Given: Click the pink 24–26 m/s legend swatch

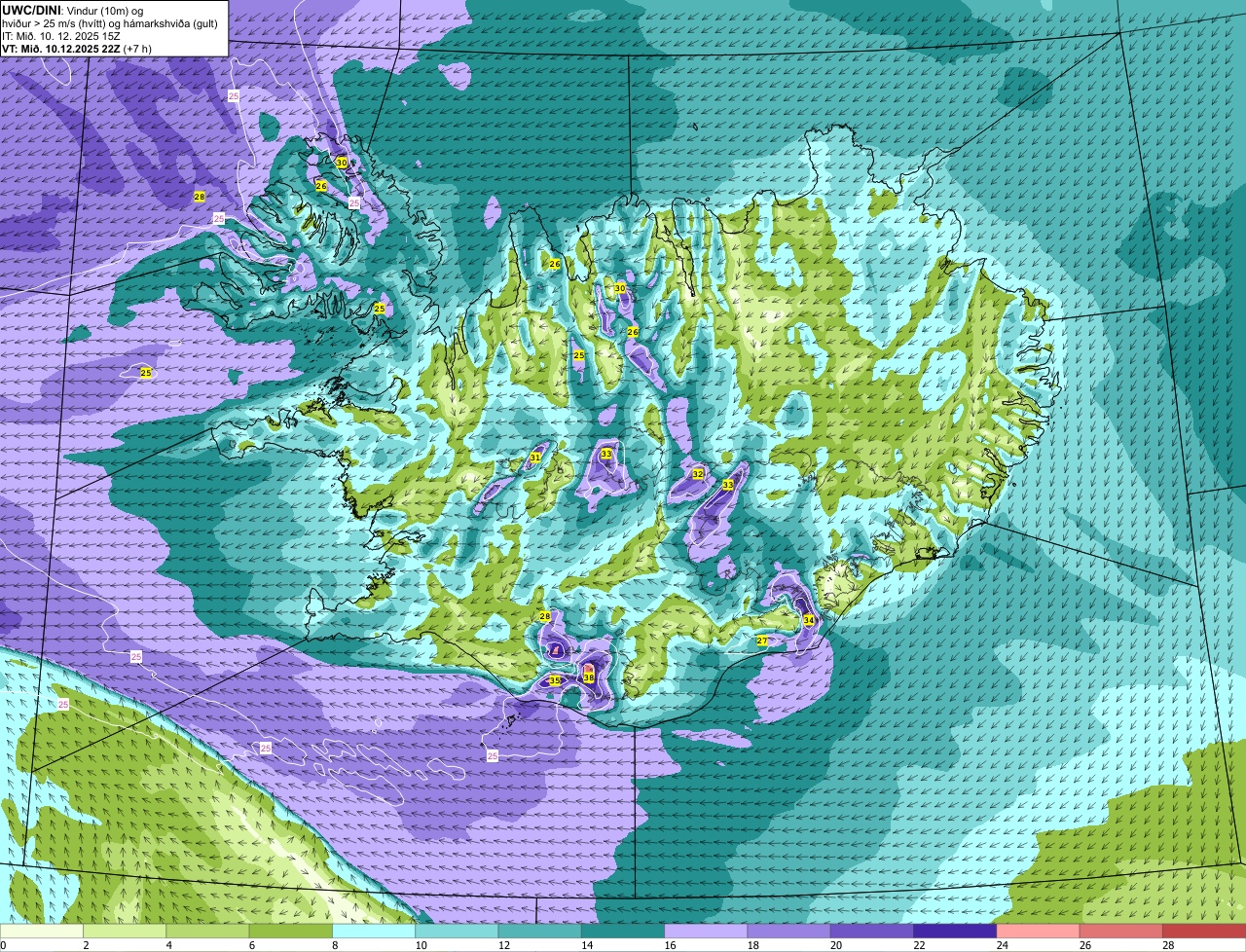Looking at the screenshot, I should 1039,931.
